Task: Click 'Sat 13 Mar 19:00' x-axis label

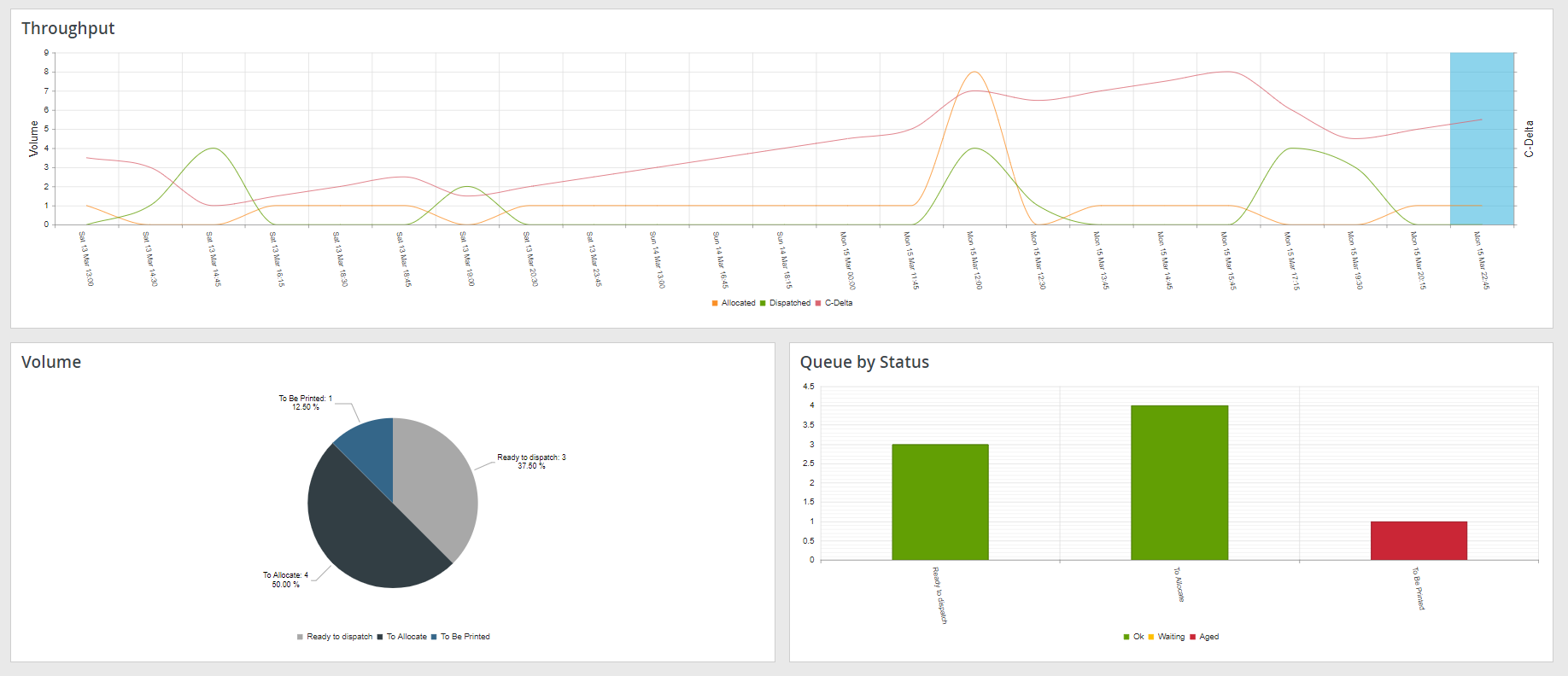Action: (x=467, y=259)
